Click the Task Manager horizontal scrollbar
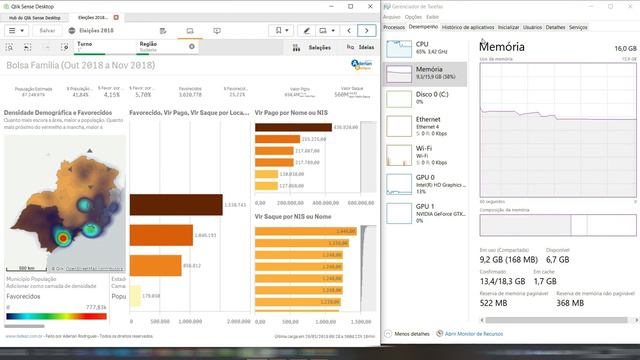This screenshot has width=640, height=360. 556,320
